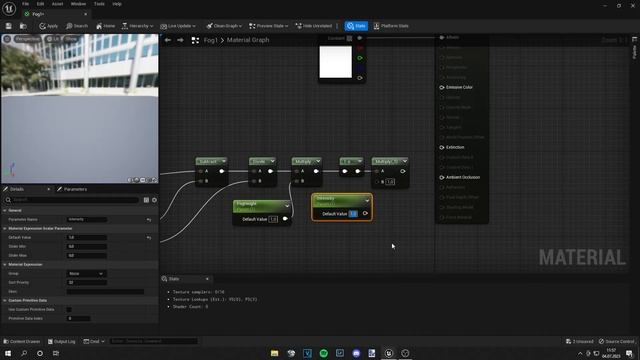Open the viewport Show menu
This screenshot has width=640, height=360.
coord(71,39)
